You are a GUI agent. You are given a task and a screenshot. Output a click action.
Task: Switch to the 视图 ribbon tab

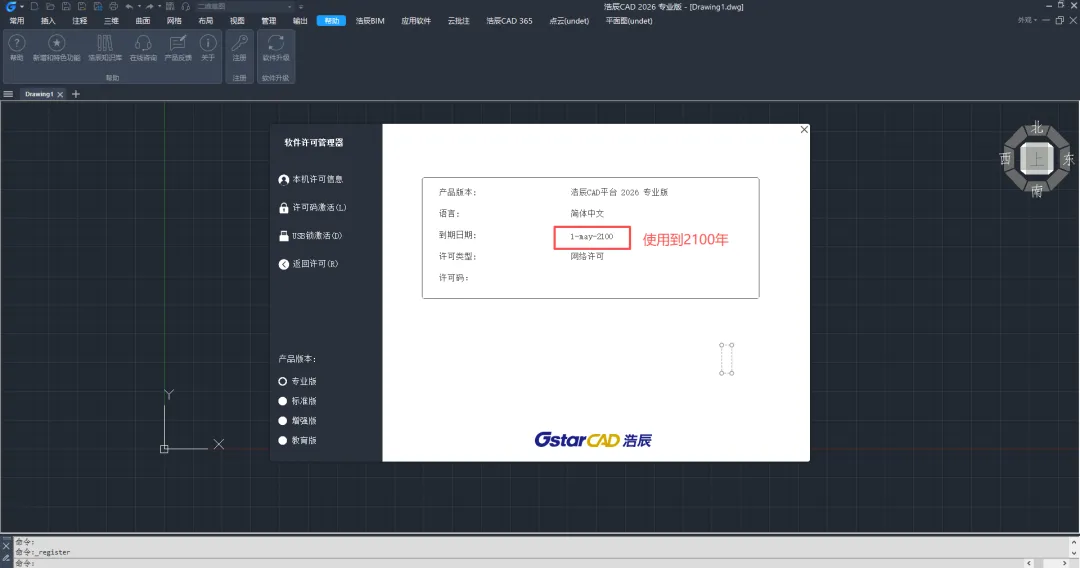[x=237, y=21]
